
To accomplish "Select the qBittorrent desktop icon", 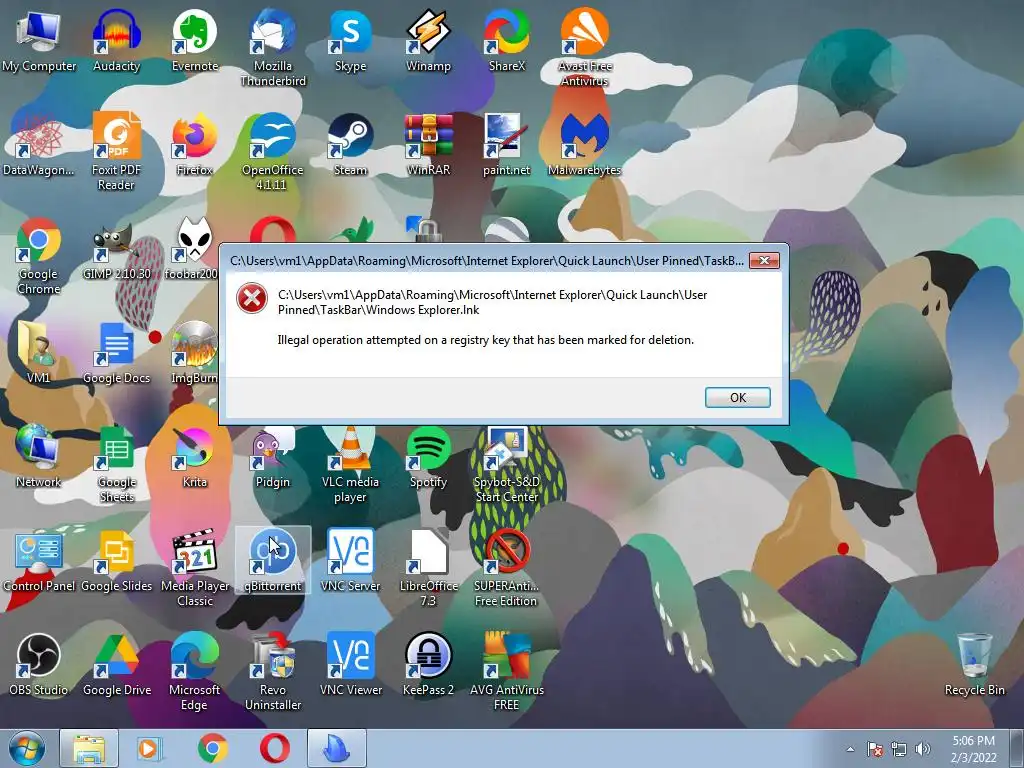I will tap(273, 560).
